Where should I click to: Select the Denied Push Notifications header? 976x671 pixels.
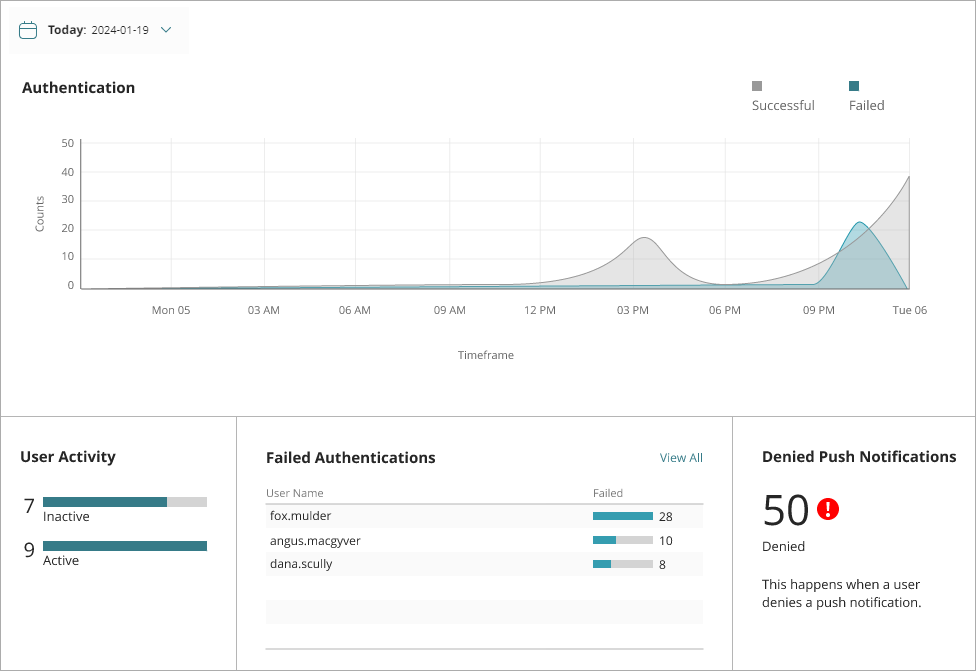pyautogui.click(x=858, y=456)
